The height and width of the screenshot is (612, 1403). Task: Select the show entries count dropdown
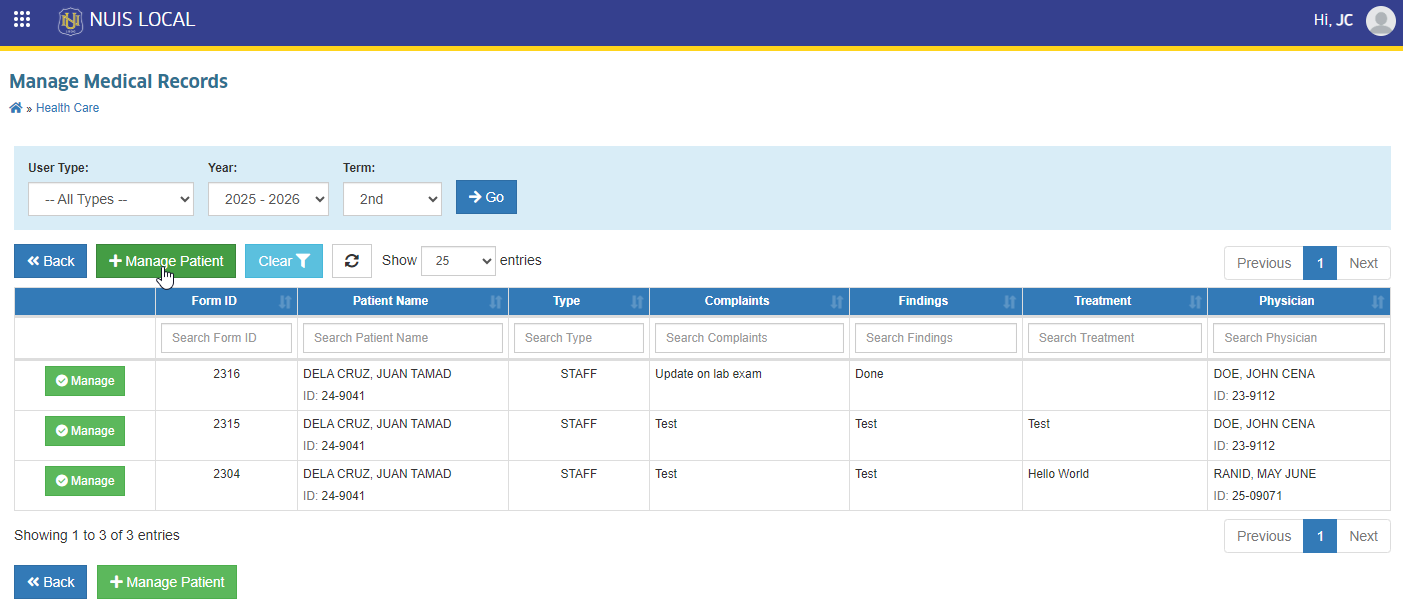pos(458,260)
